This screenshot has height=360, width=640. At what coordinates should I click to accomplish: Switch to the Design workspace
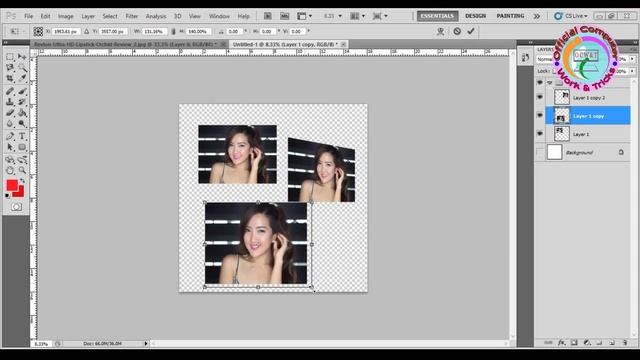point(476,16)
